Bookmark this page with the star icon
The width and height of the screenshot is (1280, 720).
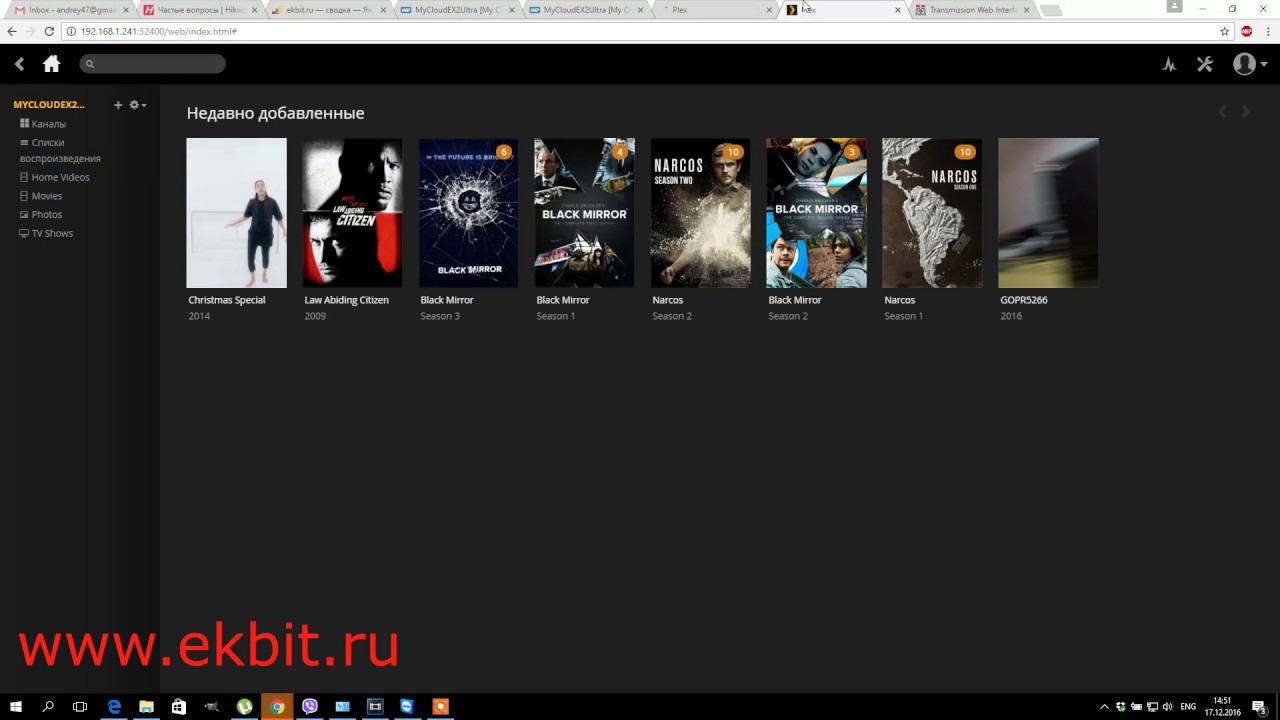tap(1224, 31)
